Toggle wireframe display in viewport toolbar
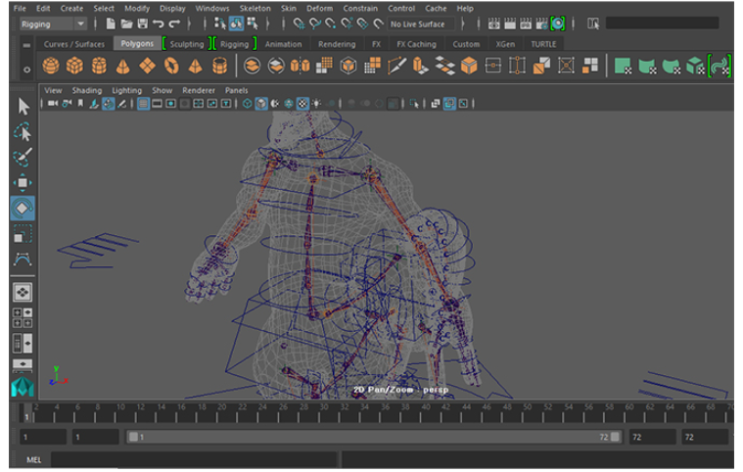This screenshot has width=743, height=472. point(247,103)
